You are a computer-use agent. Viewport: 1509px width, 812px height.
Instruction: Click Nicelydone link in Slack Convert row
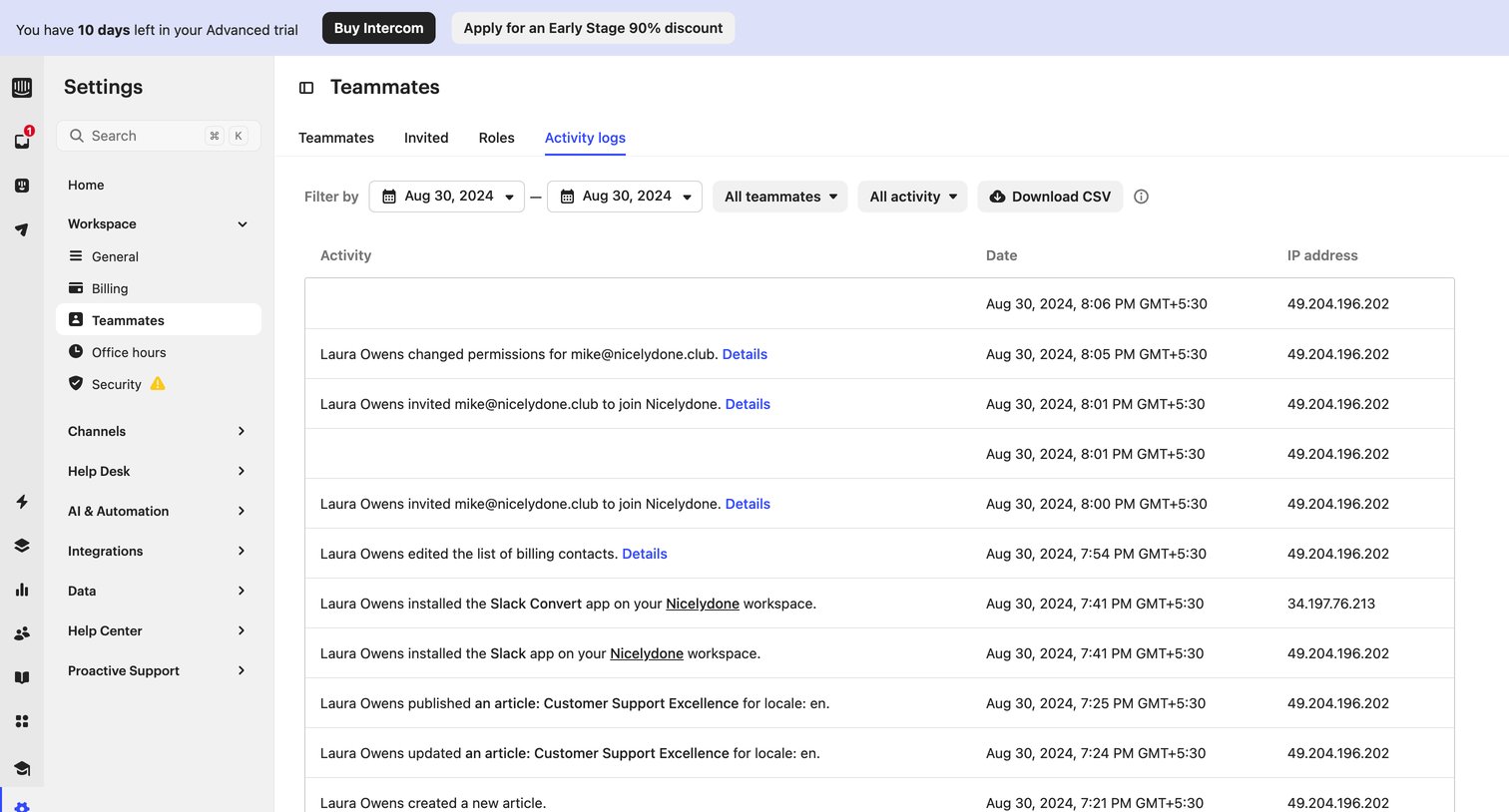(x=703, y=604)
